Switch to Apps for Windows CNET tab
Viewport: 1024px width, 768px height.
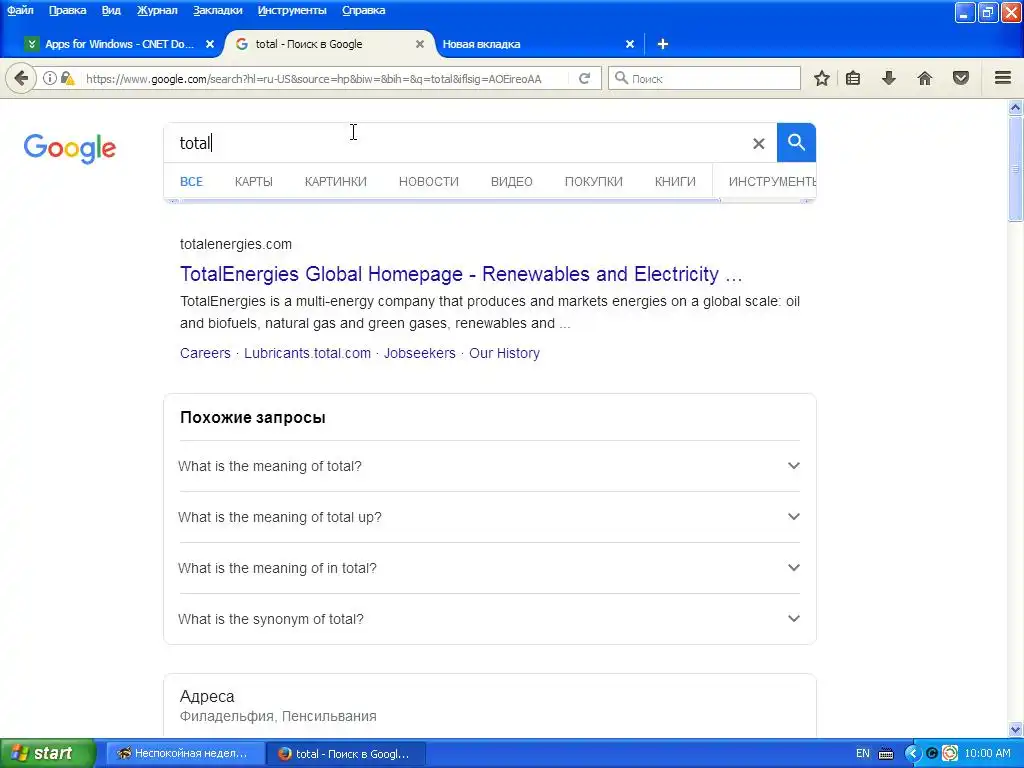coord(119,44)
